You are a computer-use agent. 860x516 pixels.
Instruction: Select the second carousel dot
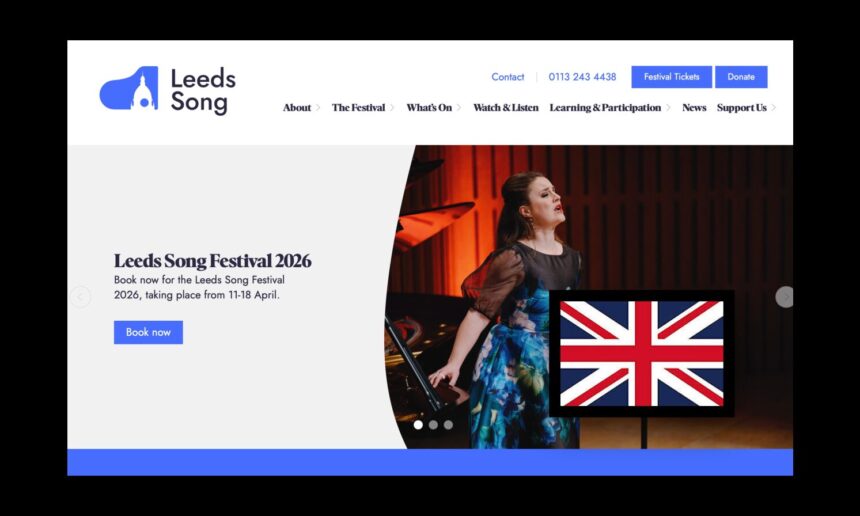coord(433,424)
